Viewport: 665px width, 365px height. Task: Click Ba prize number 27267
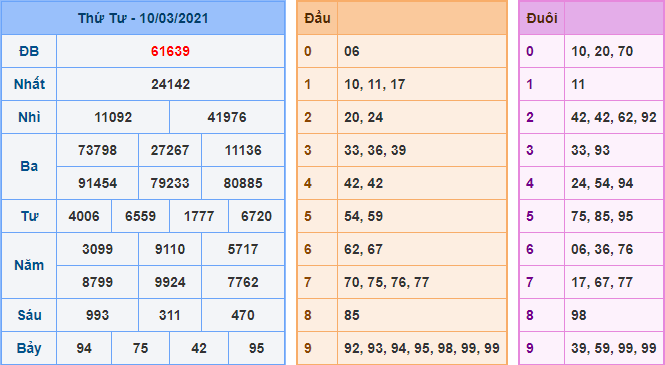pos(170,150)
